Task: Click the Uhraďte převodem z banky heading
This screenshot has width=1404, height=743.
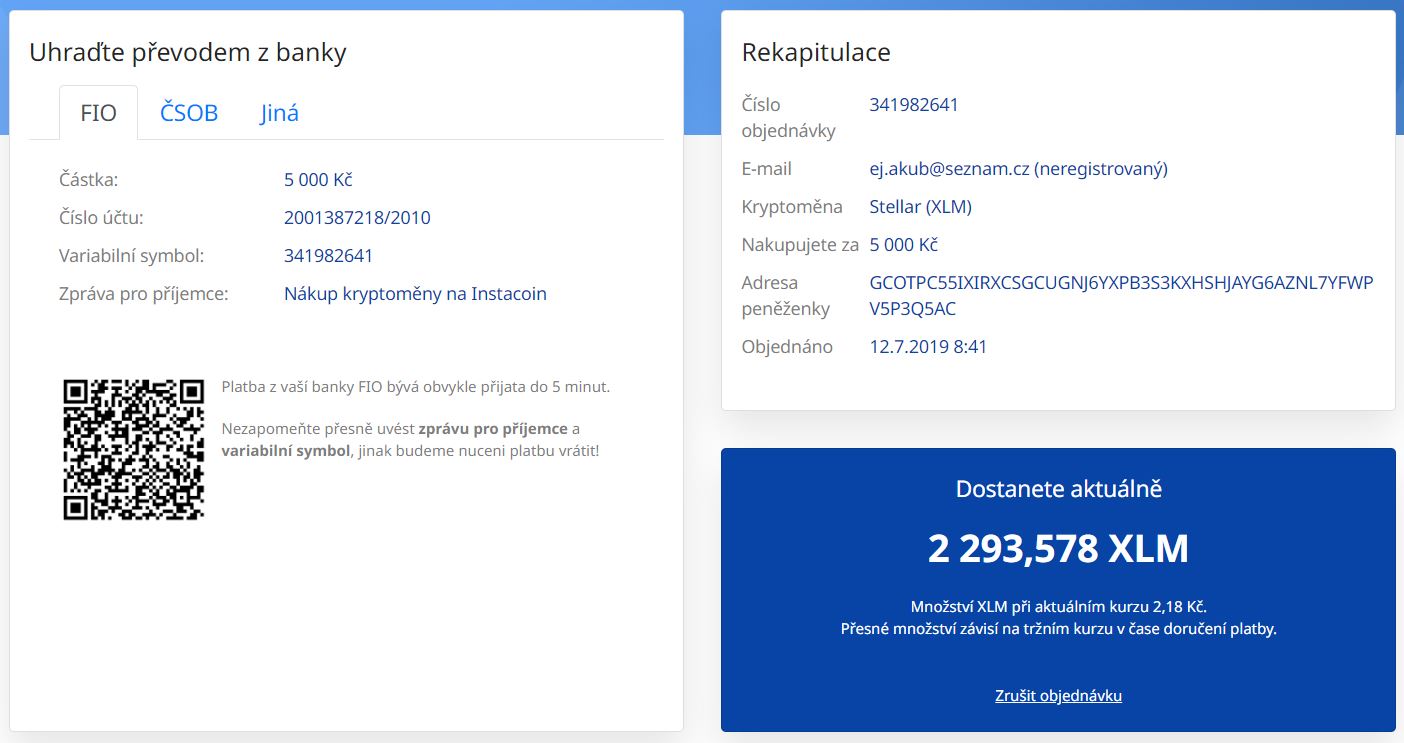Action: click(188, 52)
